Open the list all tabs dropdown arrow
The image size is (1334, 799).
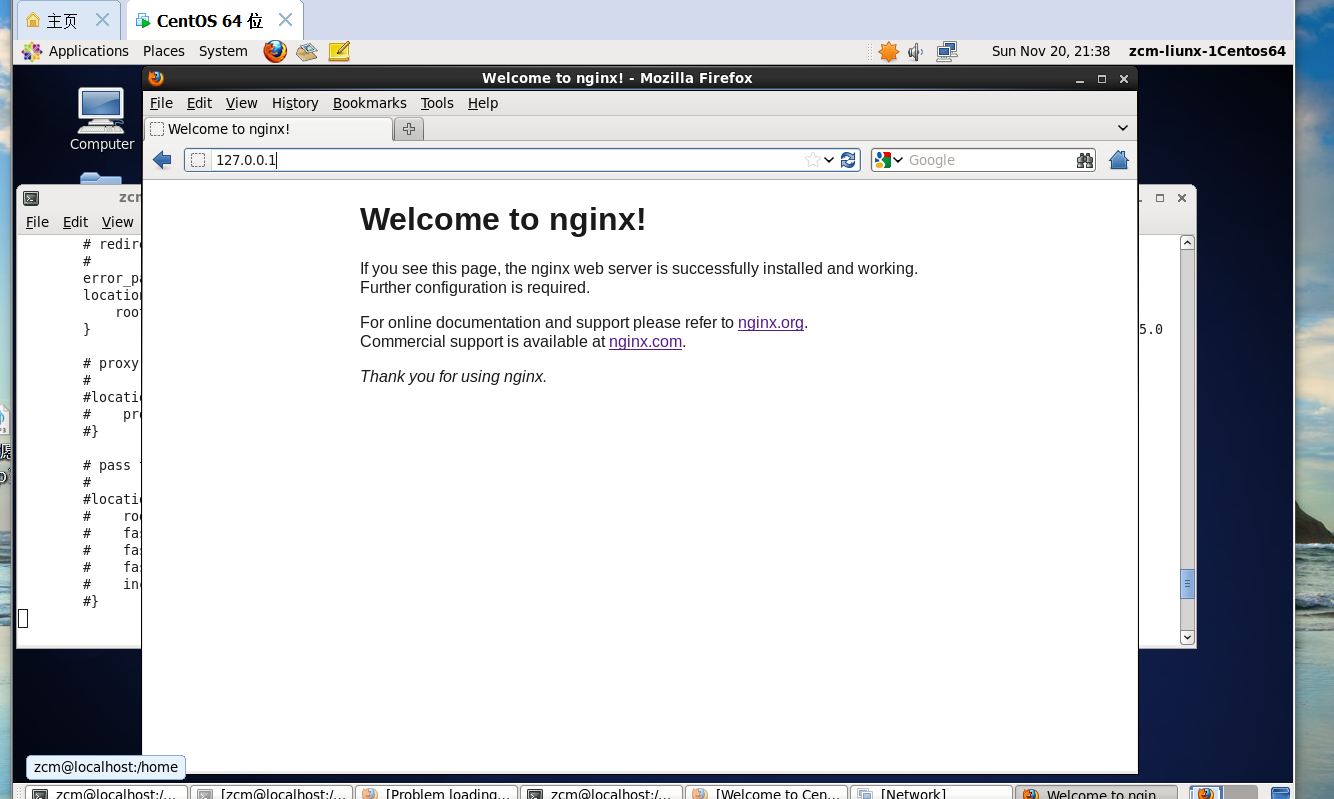tap(1123, 128)
